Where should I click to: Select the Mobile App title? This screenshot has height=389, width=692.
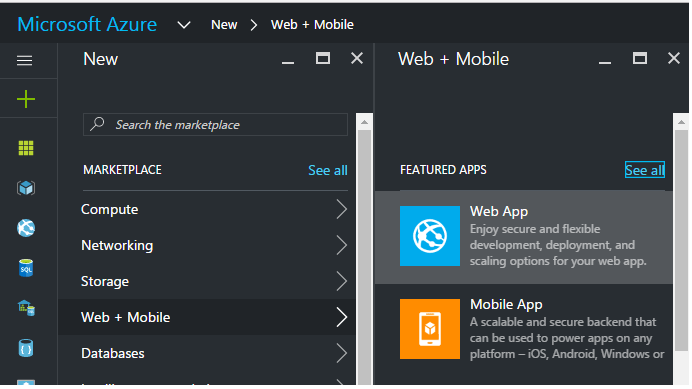pos(506,304)
